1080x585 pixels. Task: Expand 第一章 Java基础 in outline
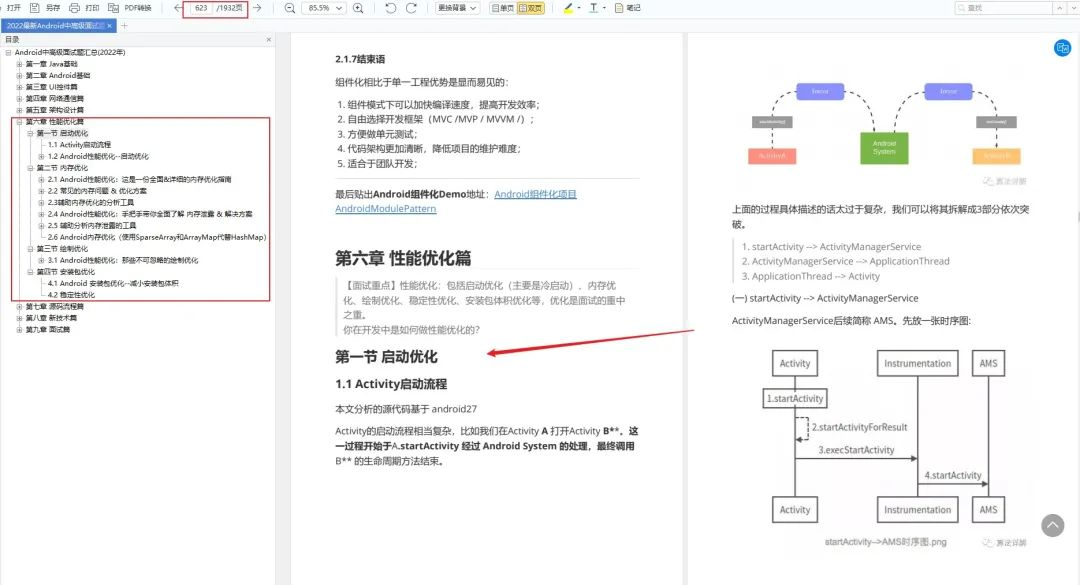click(x=19, y=64)
